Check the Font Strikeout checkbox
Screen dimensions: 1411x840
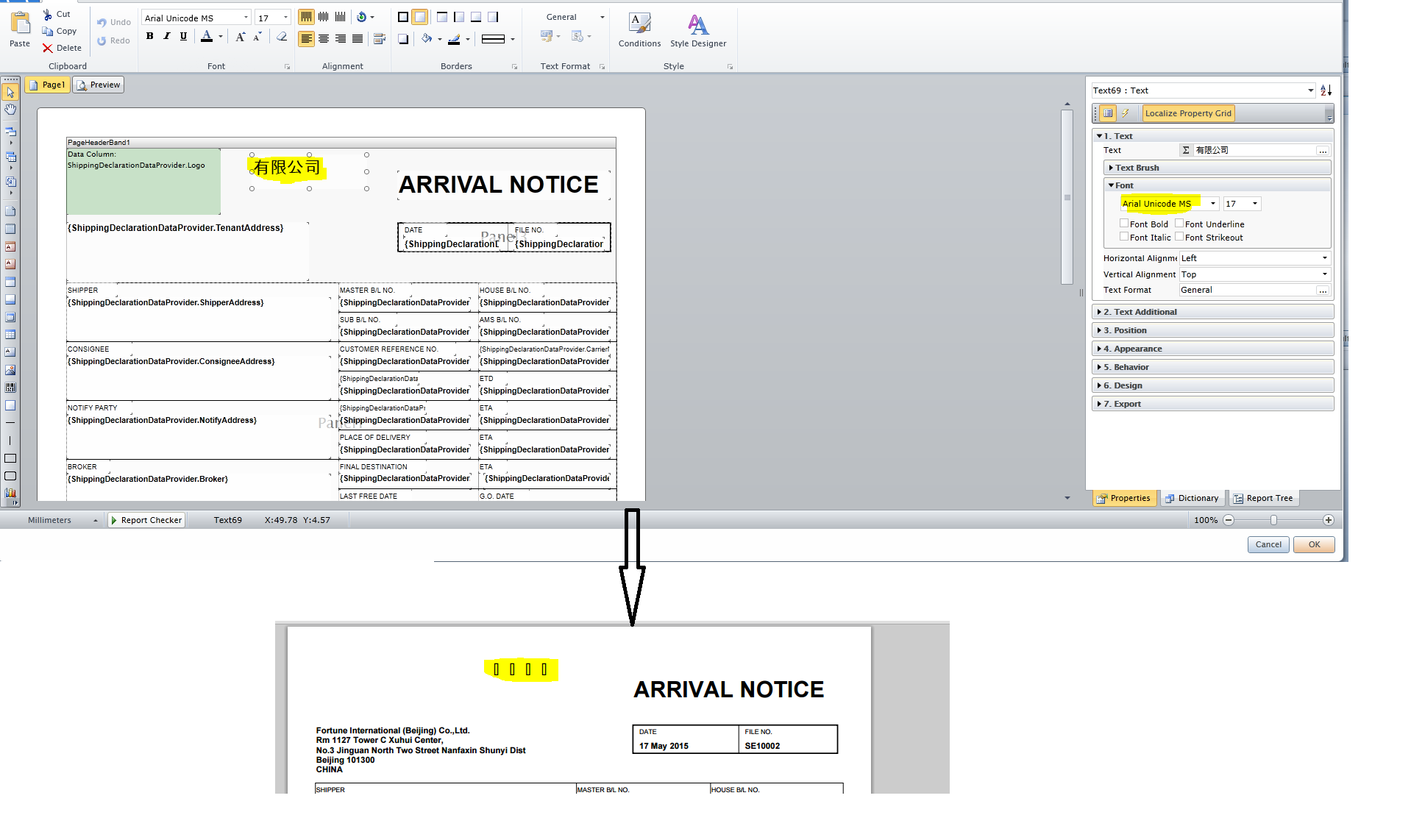[1179, 236]
